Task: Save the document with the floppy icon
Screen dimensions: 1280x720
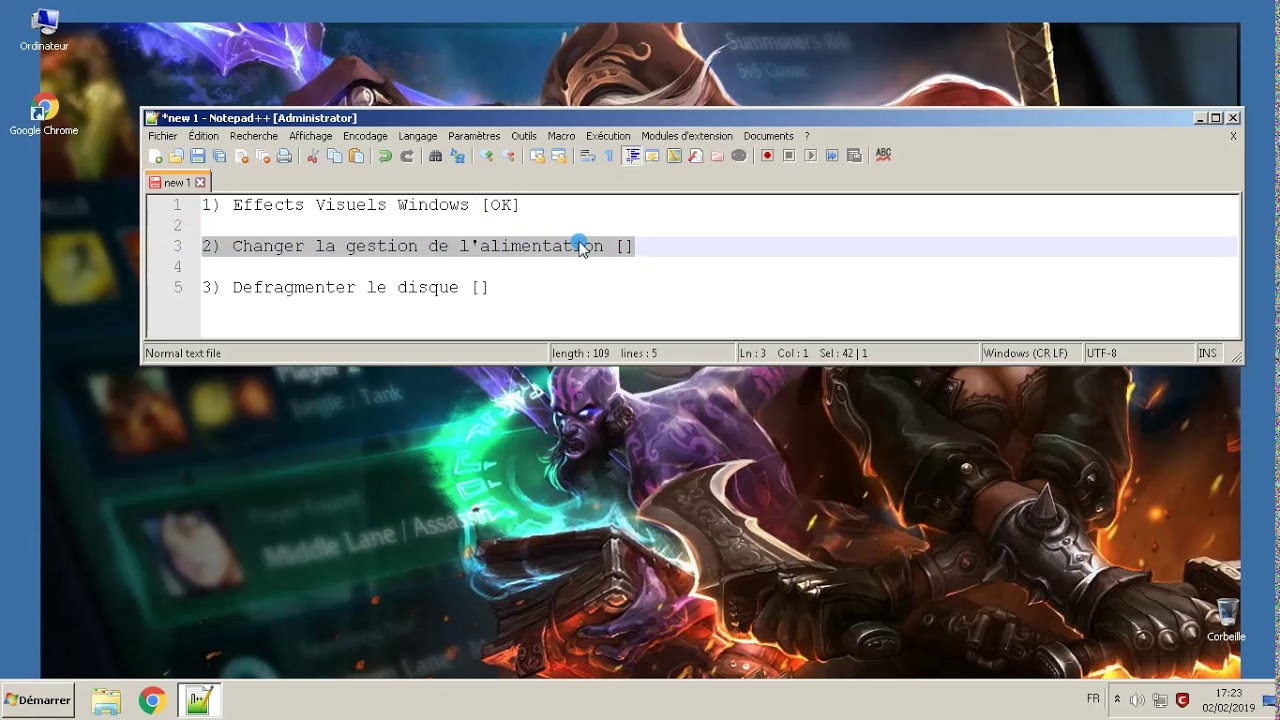Action: [x=197, y=156]
